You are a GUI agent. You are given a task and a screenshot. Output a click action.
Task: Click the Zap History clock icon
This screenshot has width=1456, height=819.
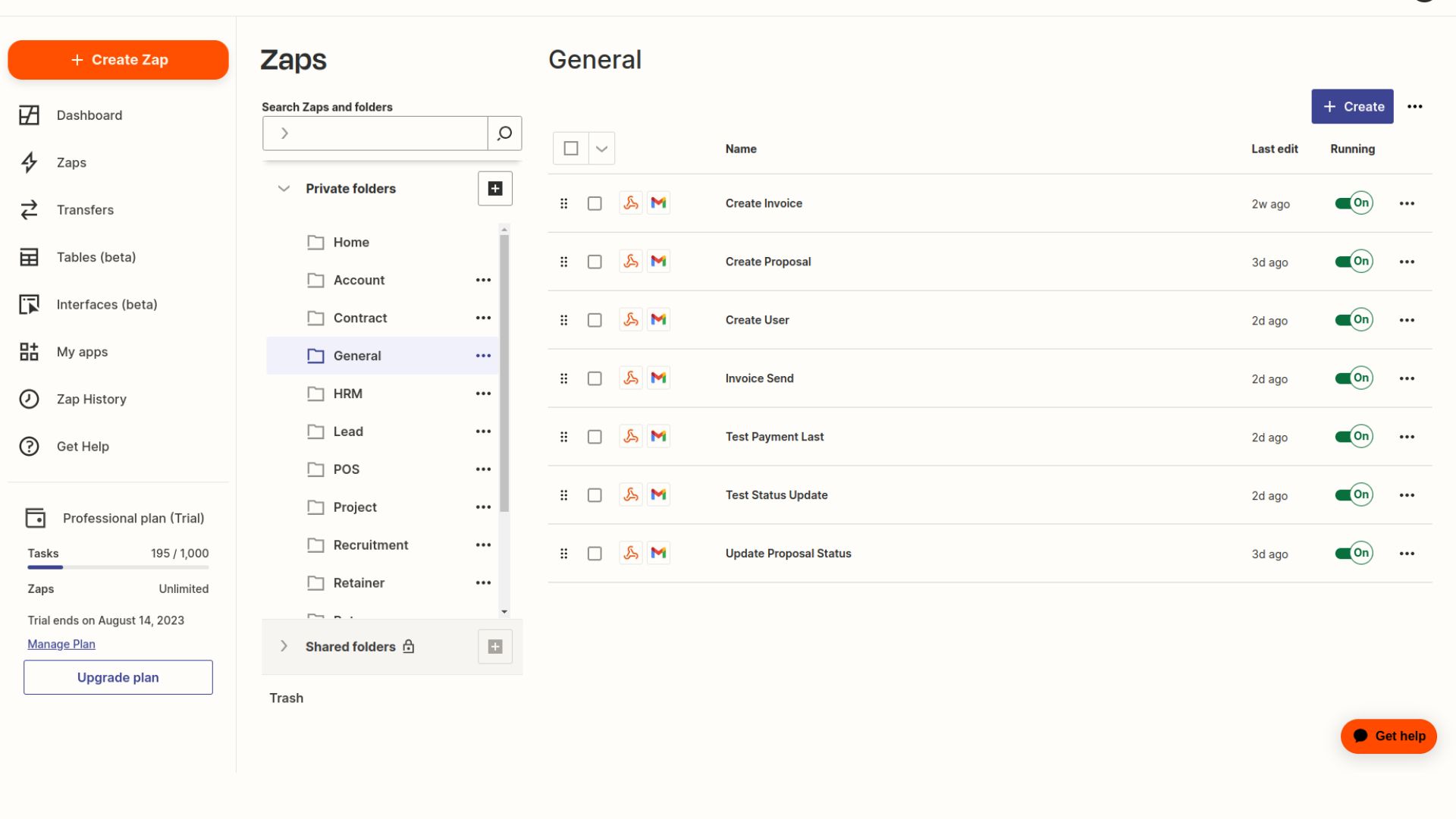coord(29,399)
